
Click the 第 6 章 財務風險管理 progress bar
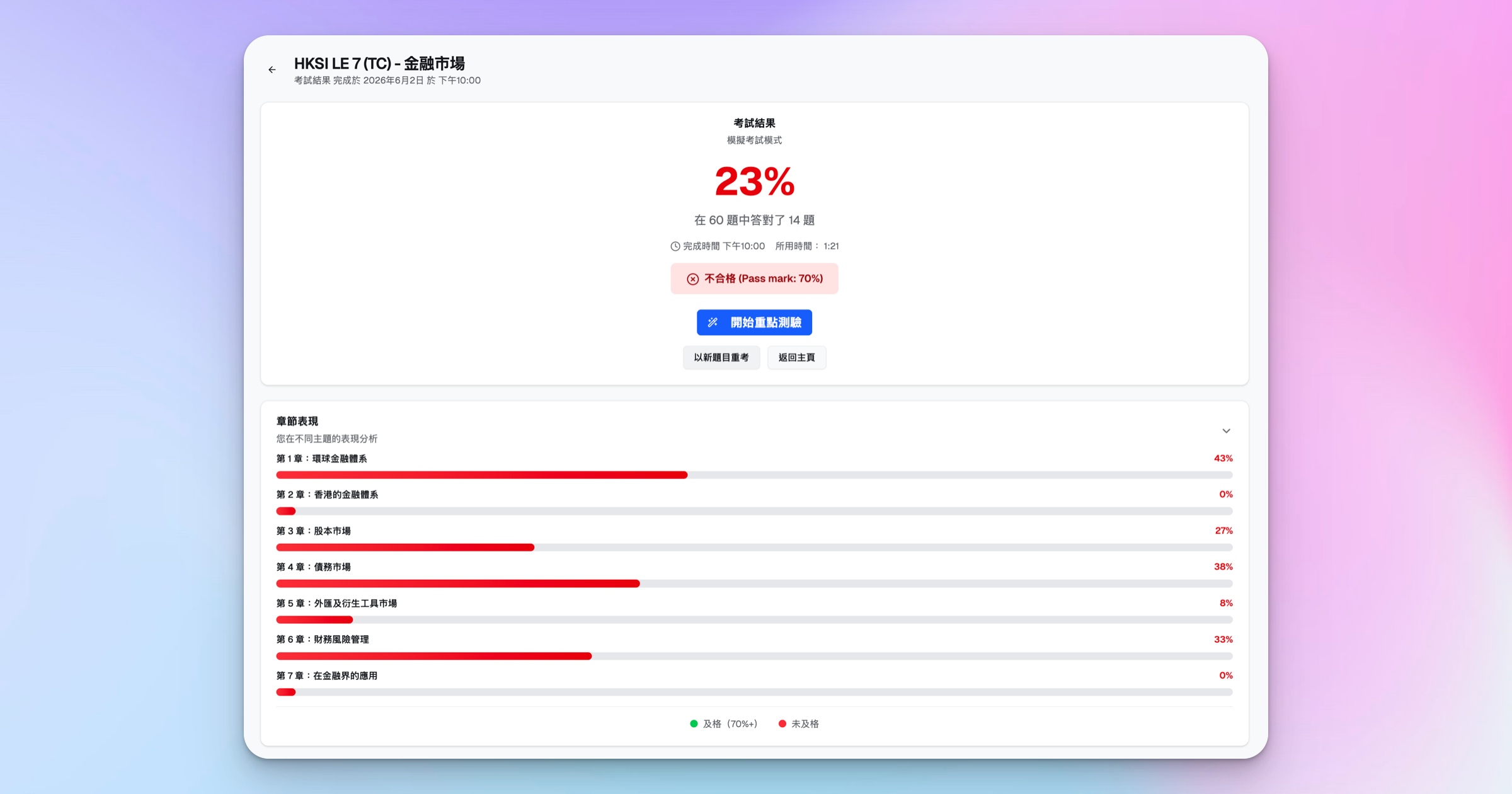tap(754, 656)
